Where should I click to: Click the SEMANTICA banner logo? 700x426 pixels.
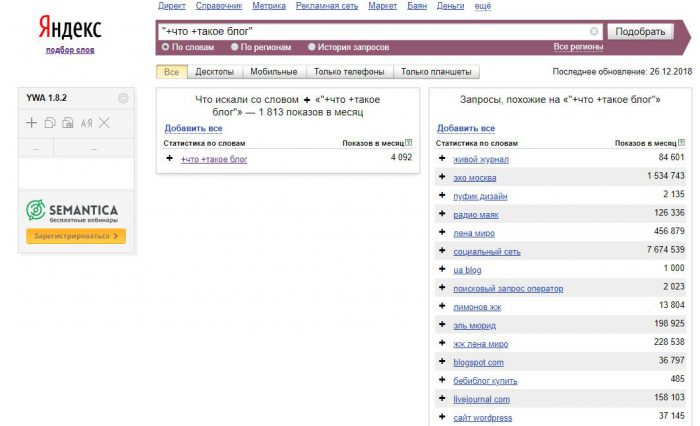72,211
